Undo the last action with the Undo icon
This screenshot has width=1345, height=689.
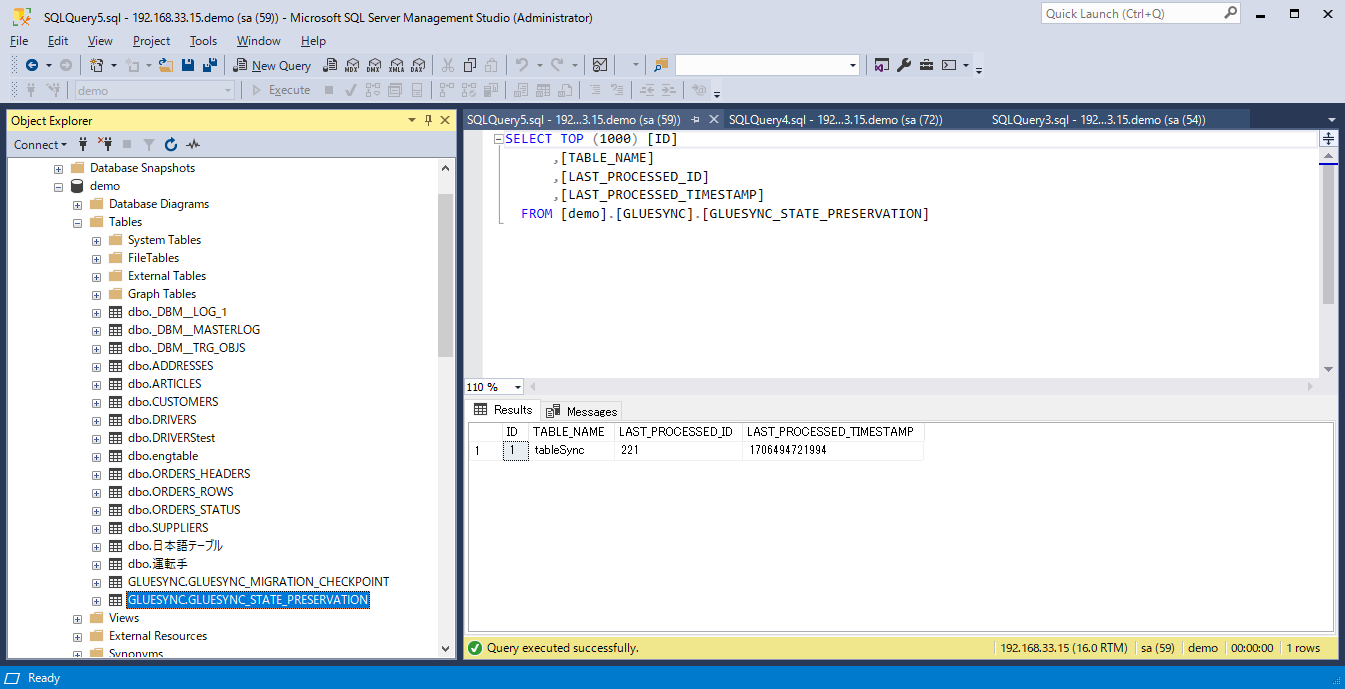(521, 65)
